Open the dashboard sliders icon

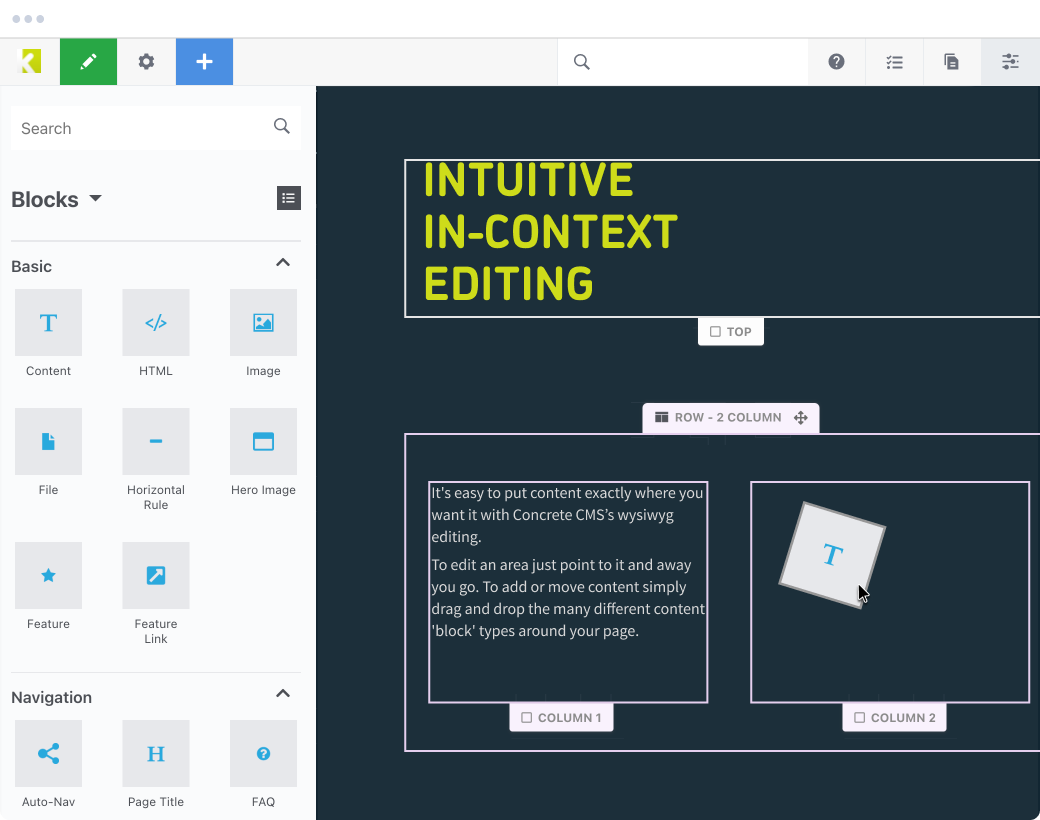[x=1010, y=62]
